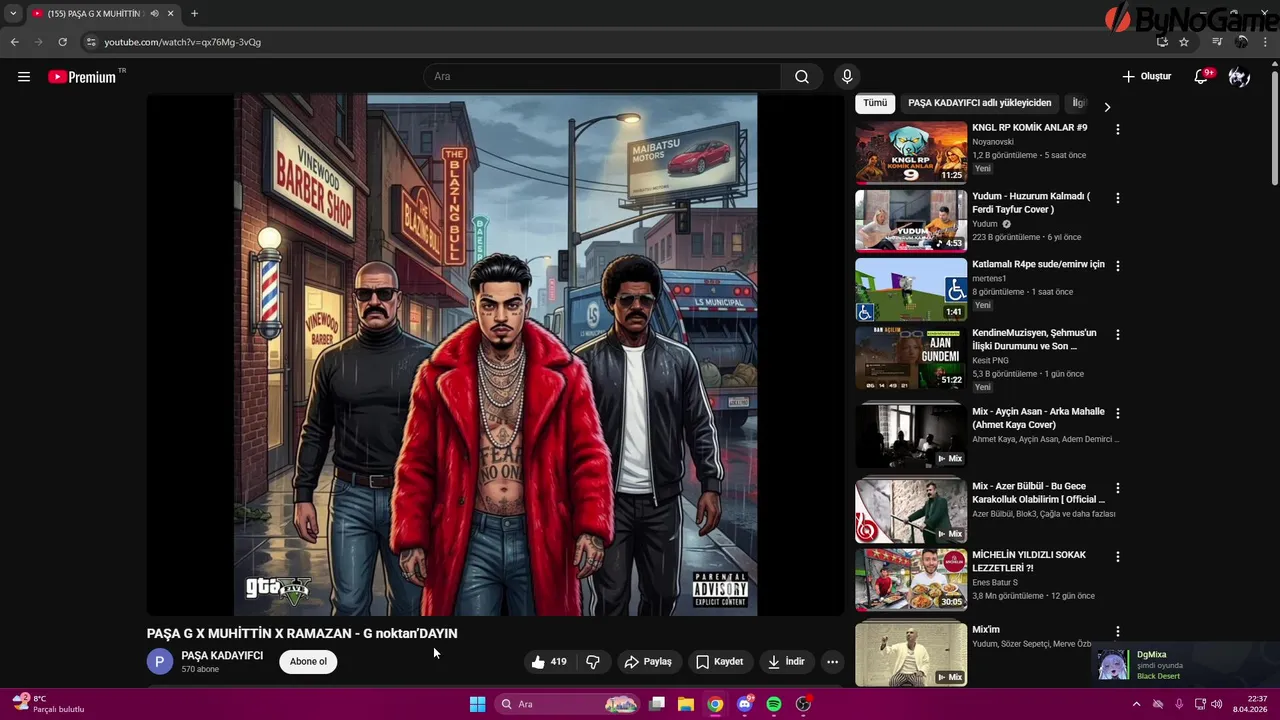This screenshot has height=720, width=1280.
Task: Mute tab via speaker icon on tab
Action: coord(154,14)
